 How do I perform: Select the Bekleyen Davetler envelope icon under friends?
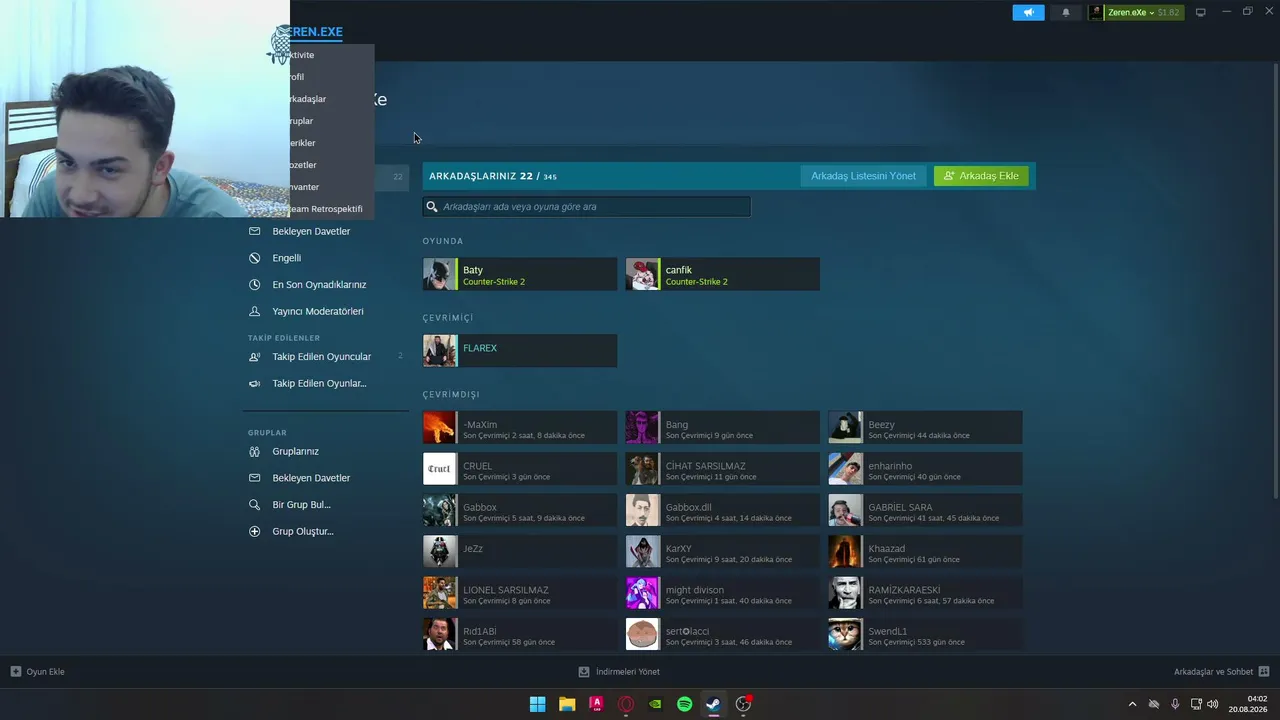254,231
